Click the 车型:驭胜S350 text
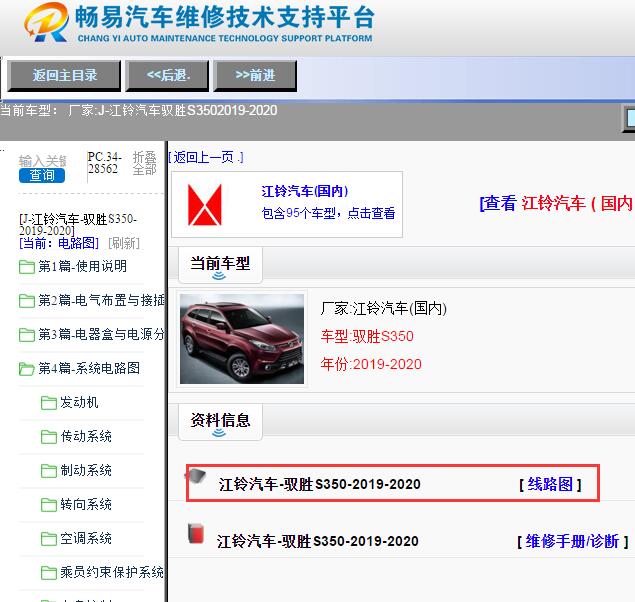The height and width of the screenshot is (602, 635). pyautogui.click(x=367, y=336)
